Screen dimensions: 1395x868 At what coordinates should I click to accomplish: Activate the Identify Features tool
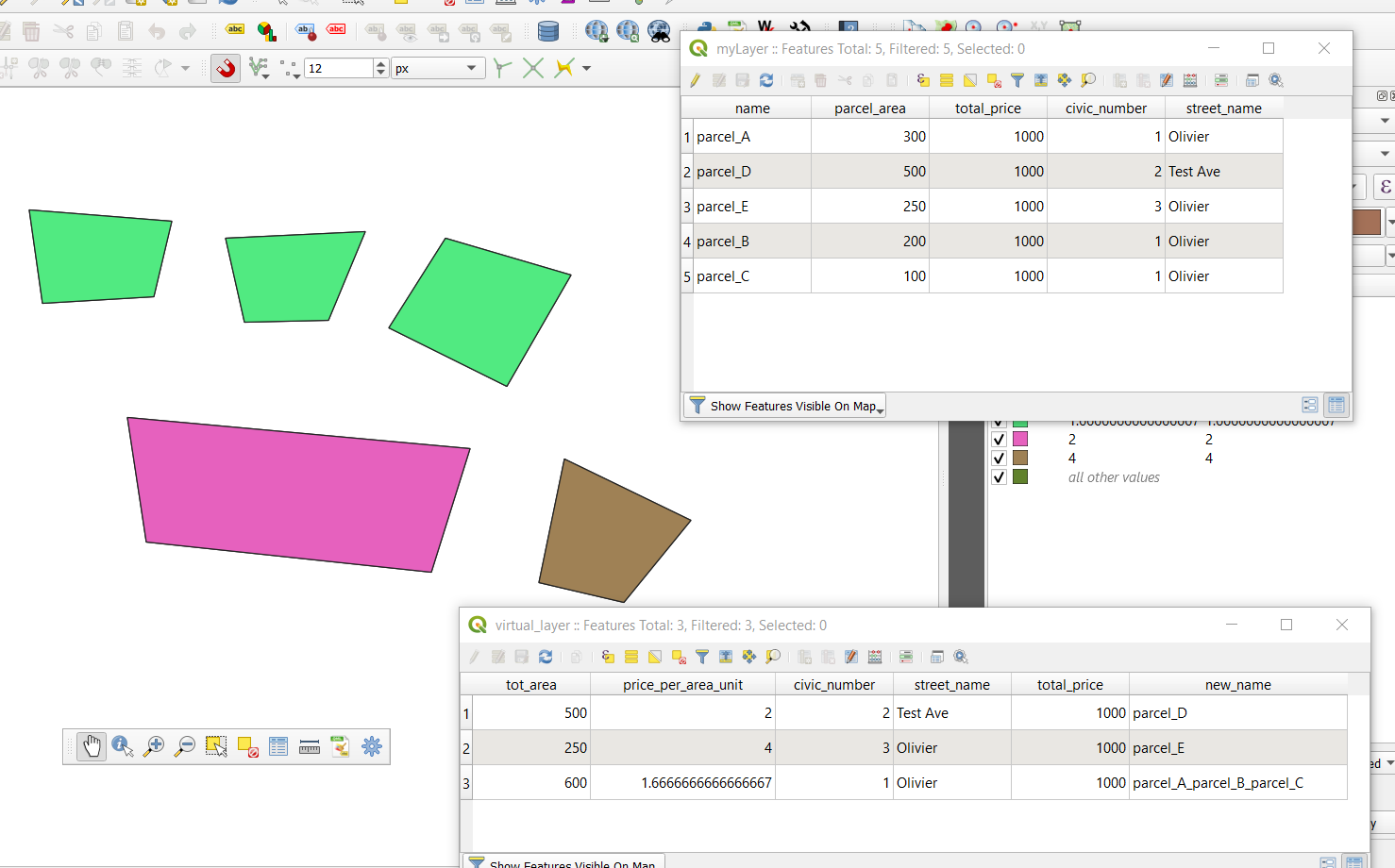(123, 746)
